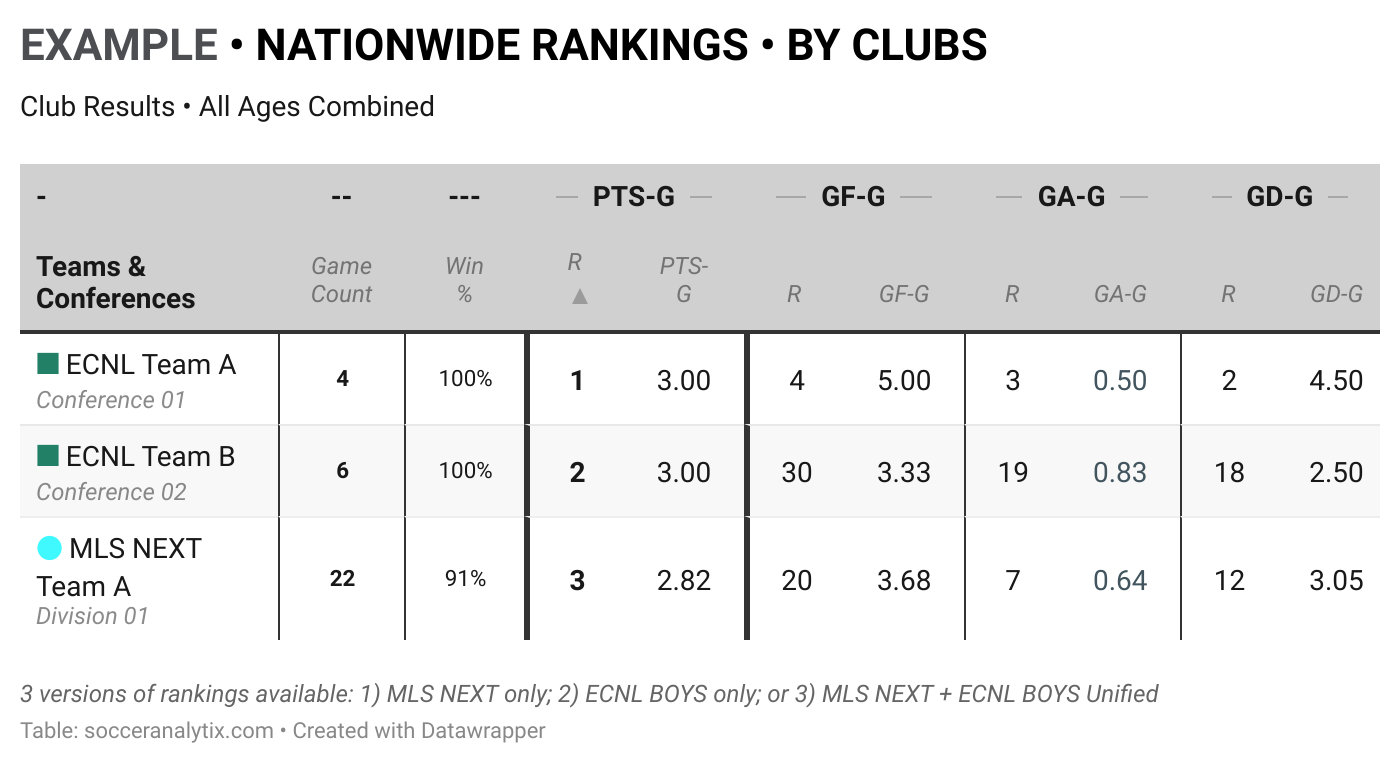Click the cyan circle beside MLS NEXT Team A

(49, 548)
